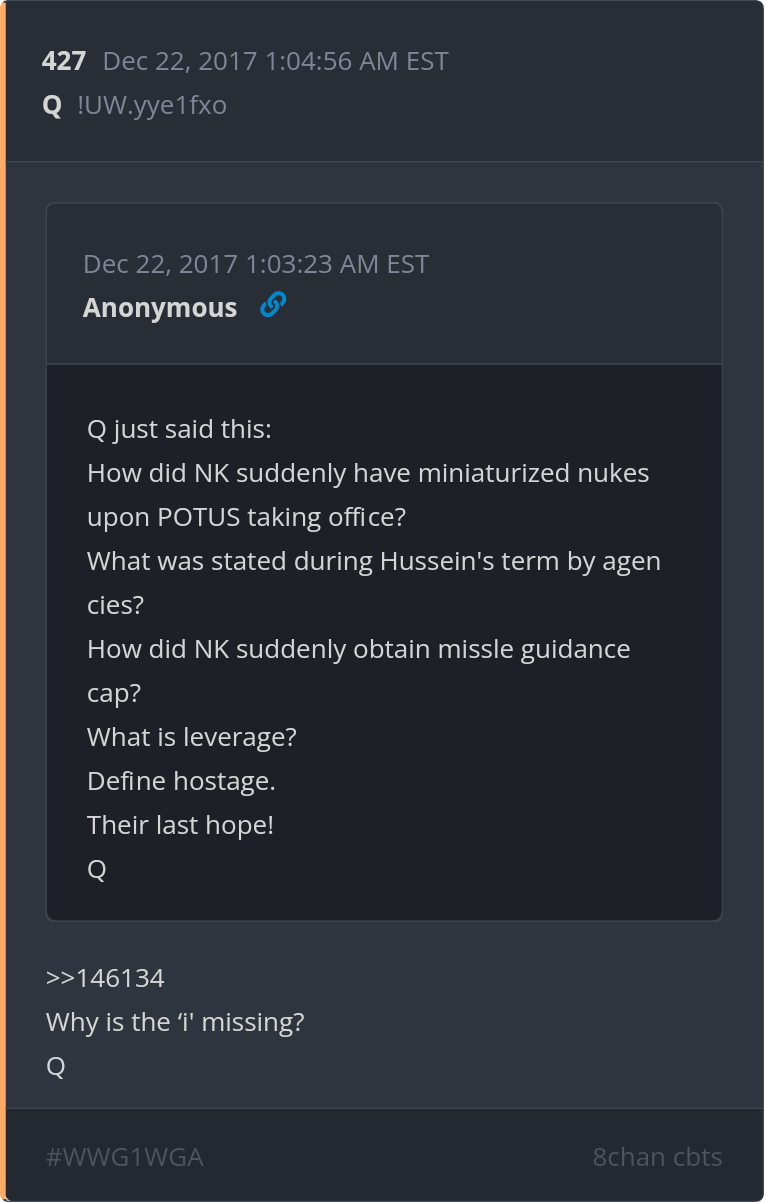Click the line mentioning Hussein's term
766x1202 pixels.
[x=374, y=583]
